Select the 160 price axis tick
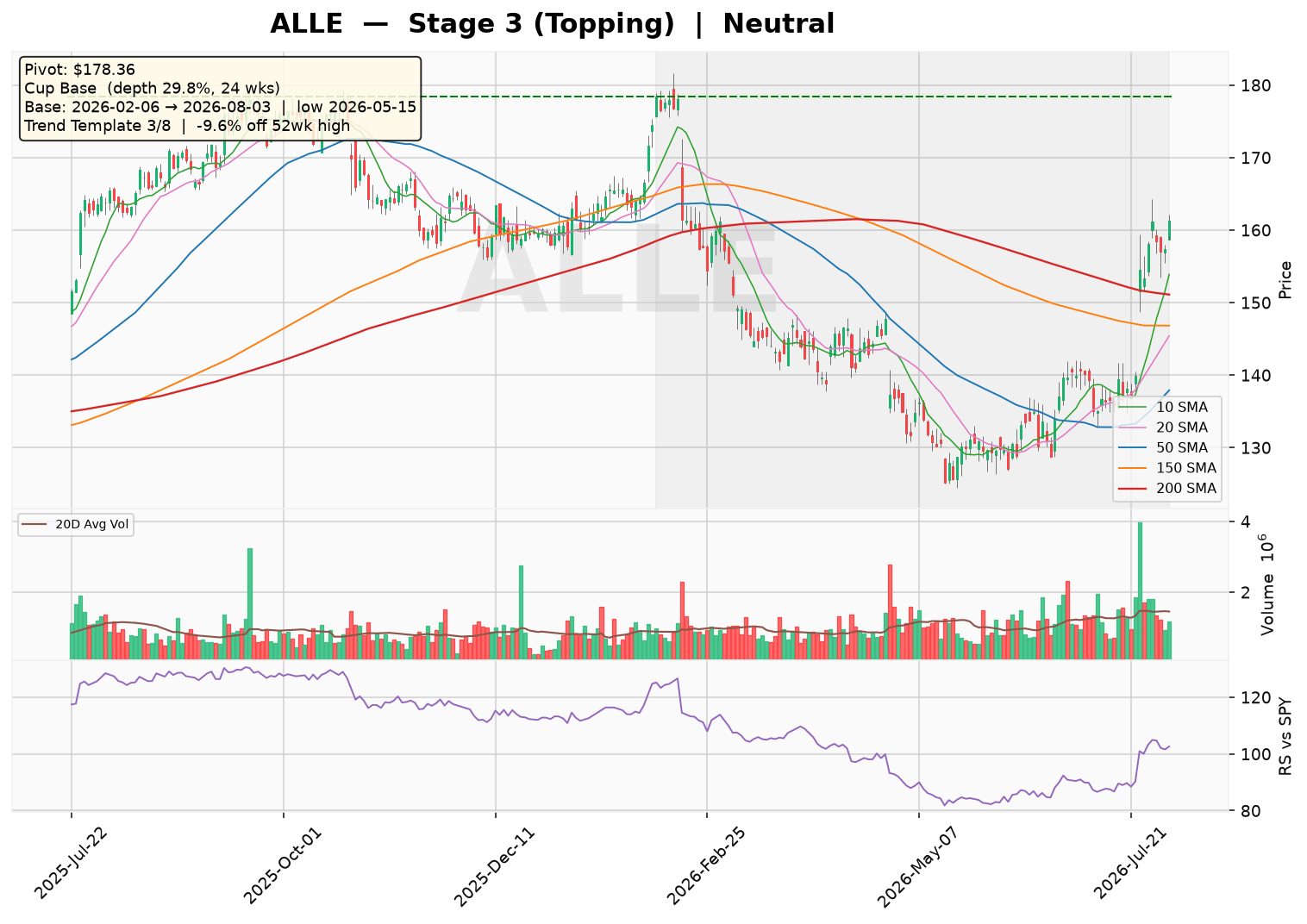The width and height of the screenshot is (1307, 924). point(1256,230)
